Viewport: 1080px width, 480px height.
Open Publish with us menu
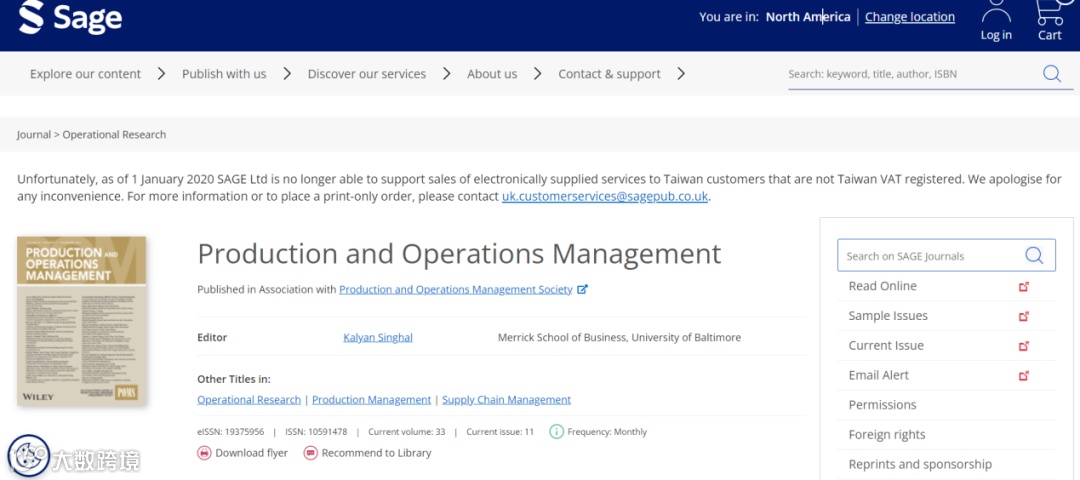(x=224, y=74)
